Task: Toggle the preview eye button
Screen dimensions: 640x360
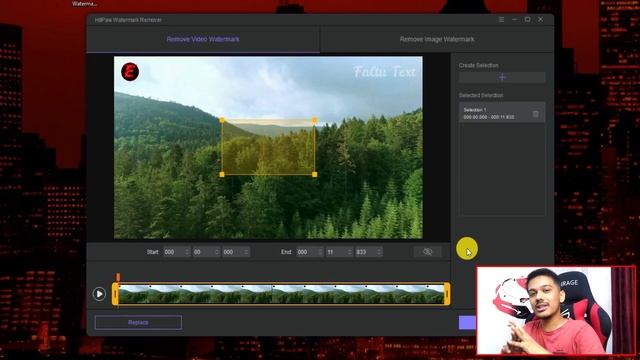Action: click(427, 252)
